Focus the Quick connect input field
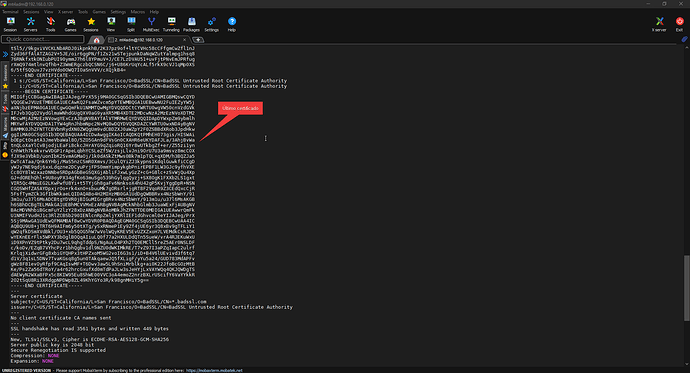 [43, 39]
